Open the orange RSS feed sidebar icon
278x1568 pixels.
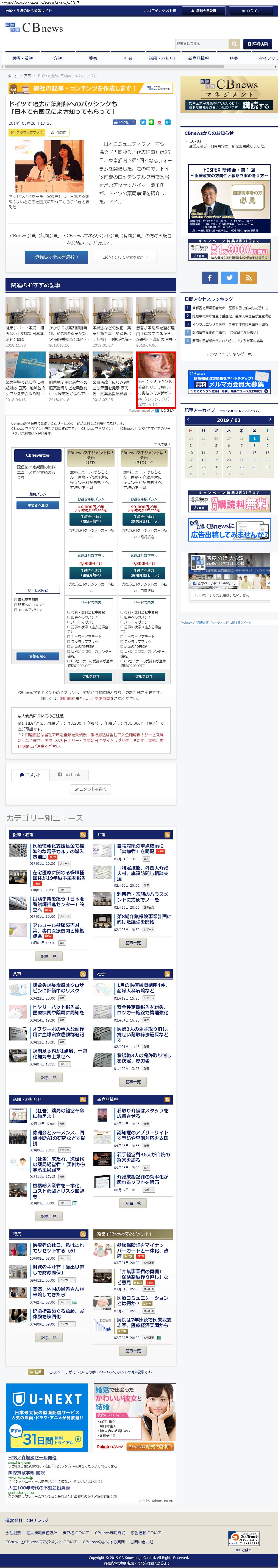click(248, 278)
